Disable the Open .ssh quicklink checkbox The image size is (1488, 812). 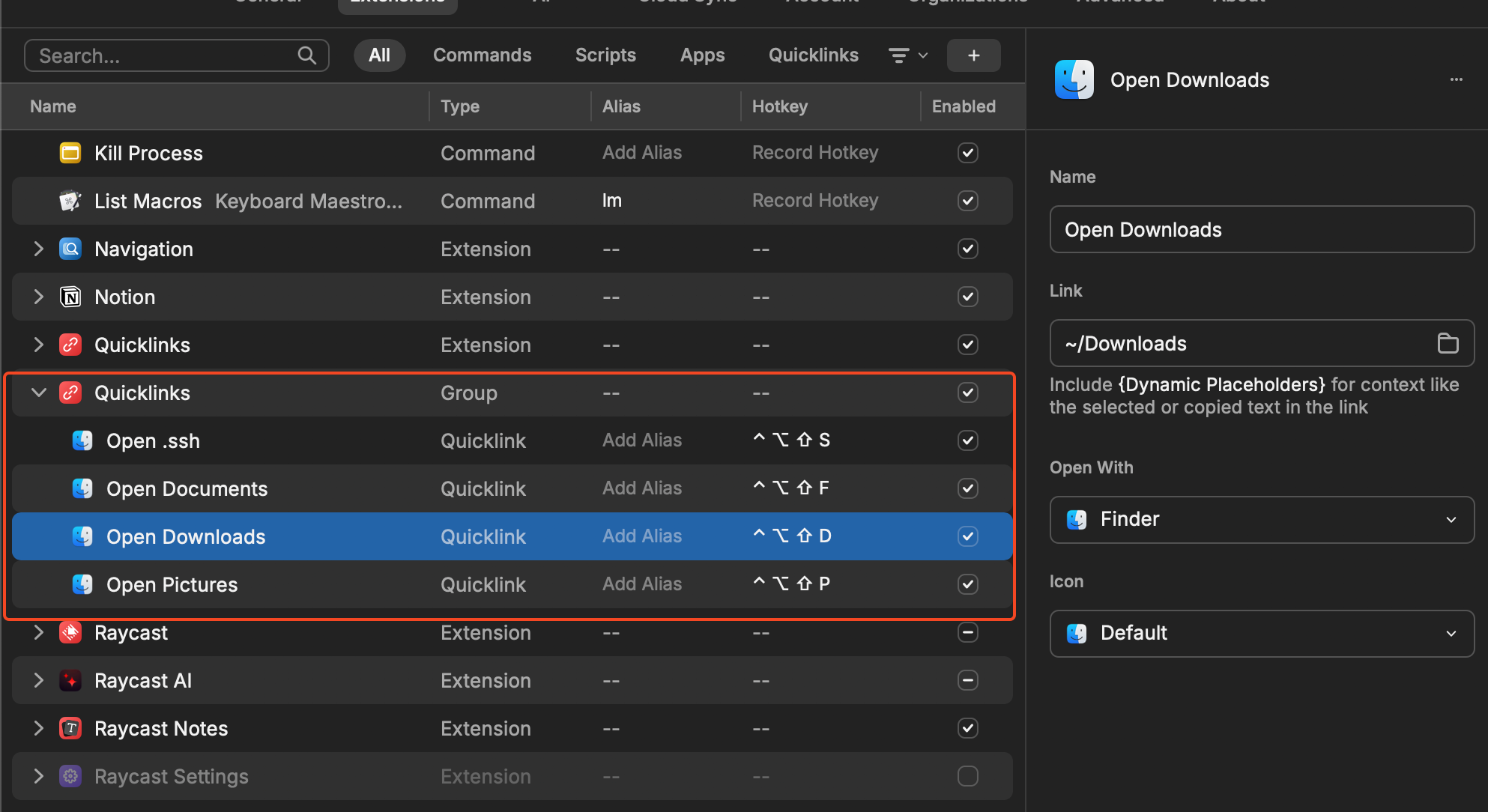(x=967, y=440)
